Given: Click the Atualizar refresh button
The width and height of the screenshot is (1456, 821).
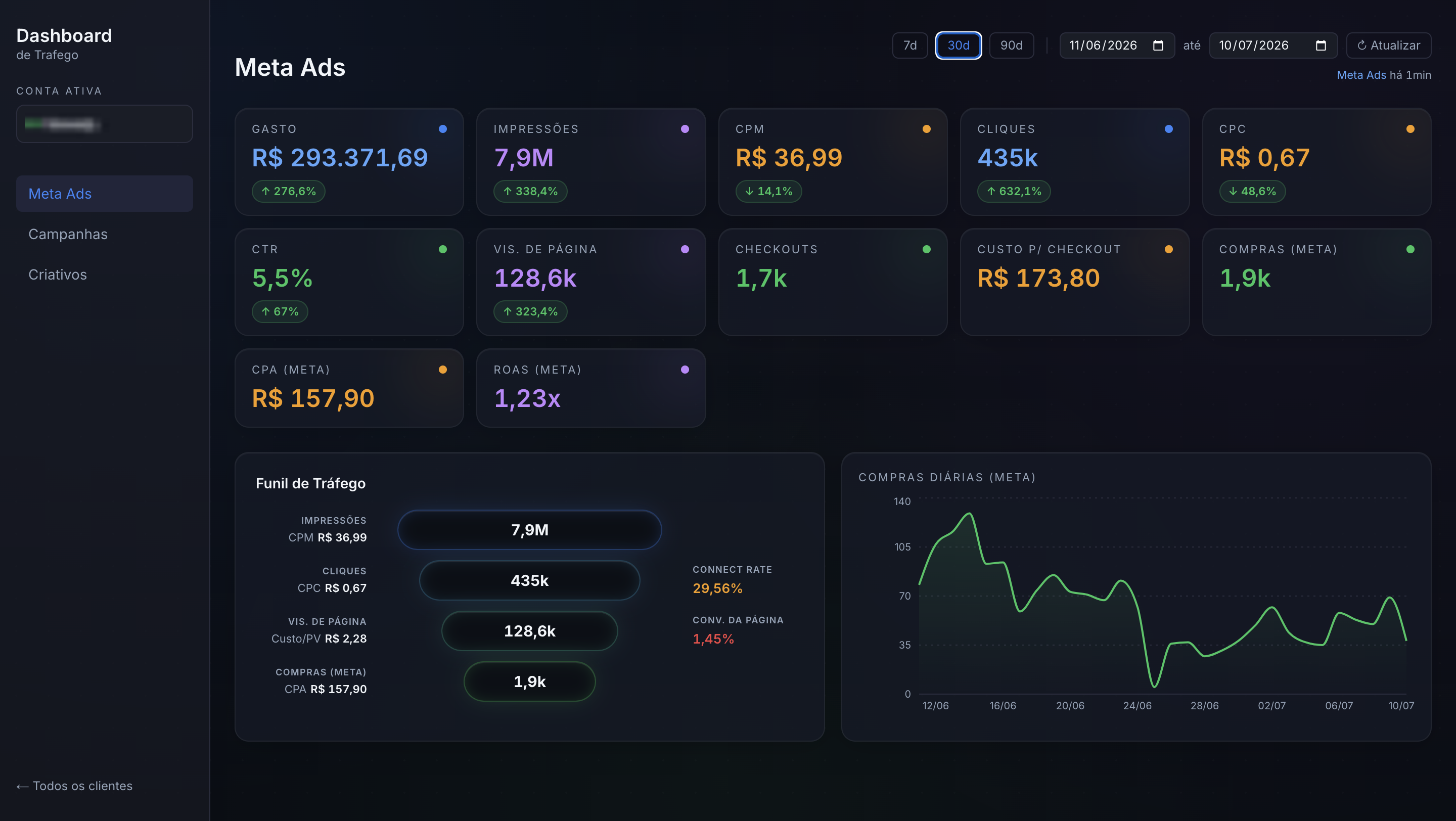Looking at the screenshot, I should pyautogui.click(x=1389, y=45).
